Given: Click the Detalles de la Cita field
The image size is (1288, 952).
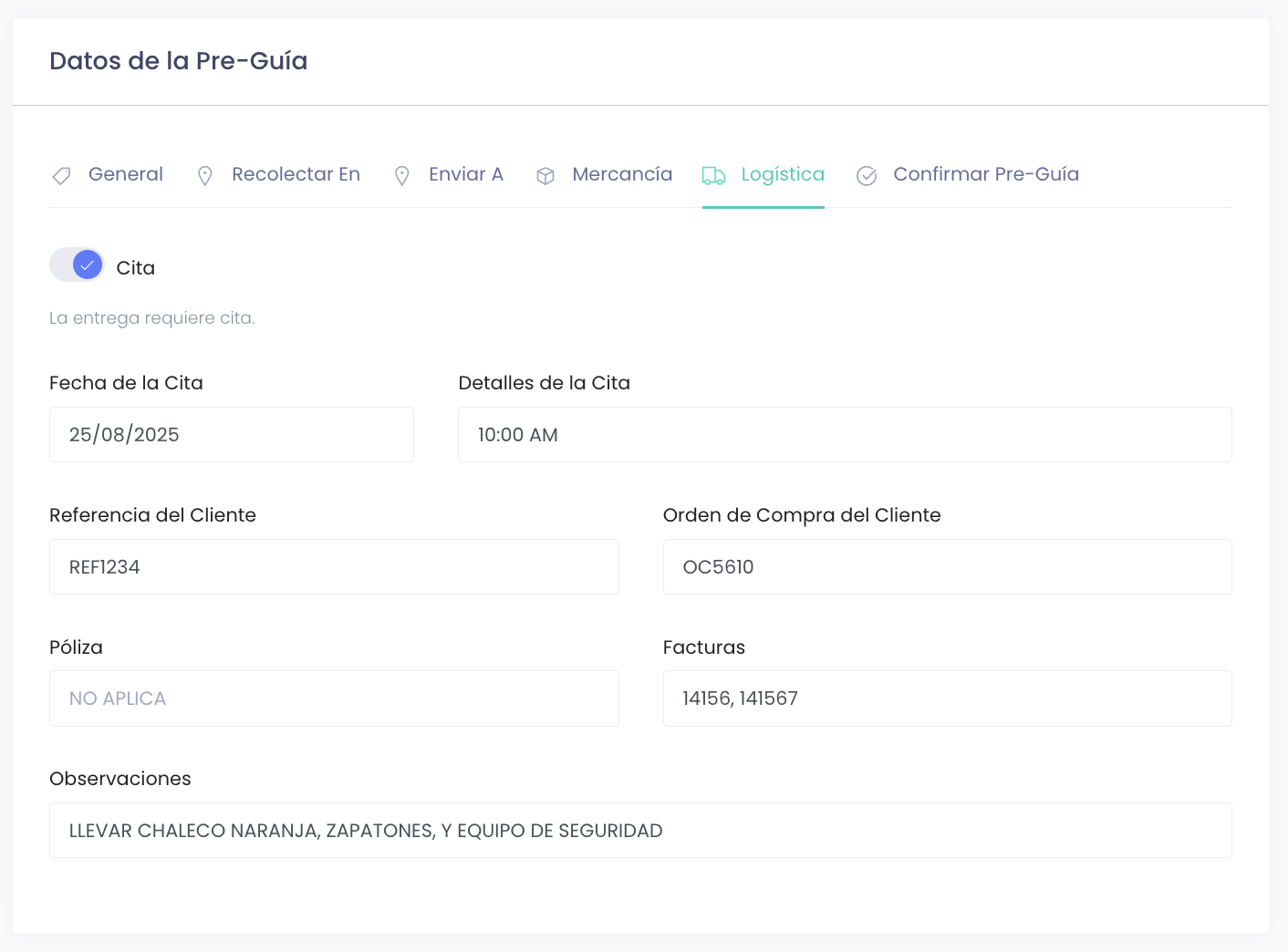Looking at the screenshot, I should pos(845,435).
